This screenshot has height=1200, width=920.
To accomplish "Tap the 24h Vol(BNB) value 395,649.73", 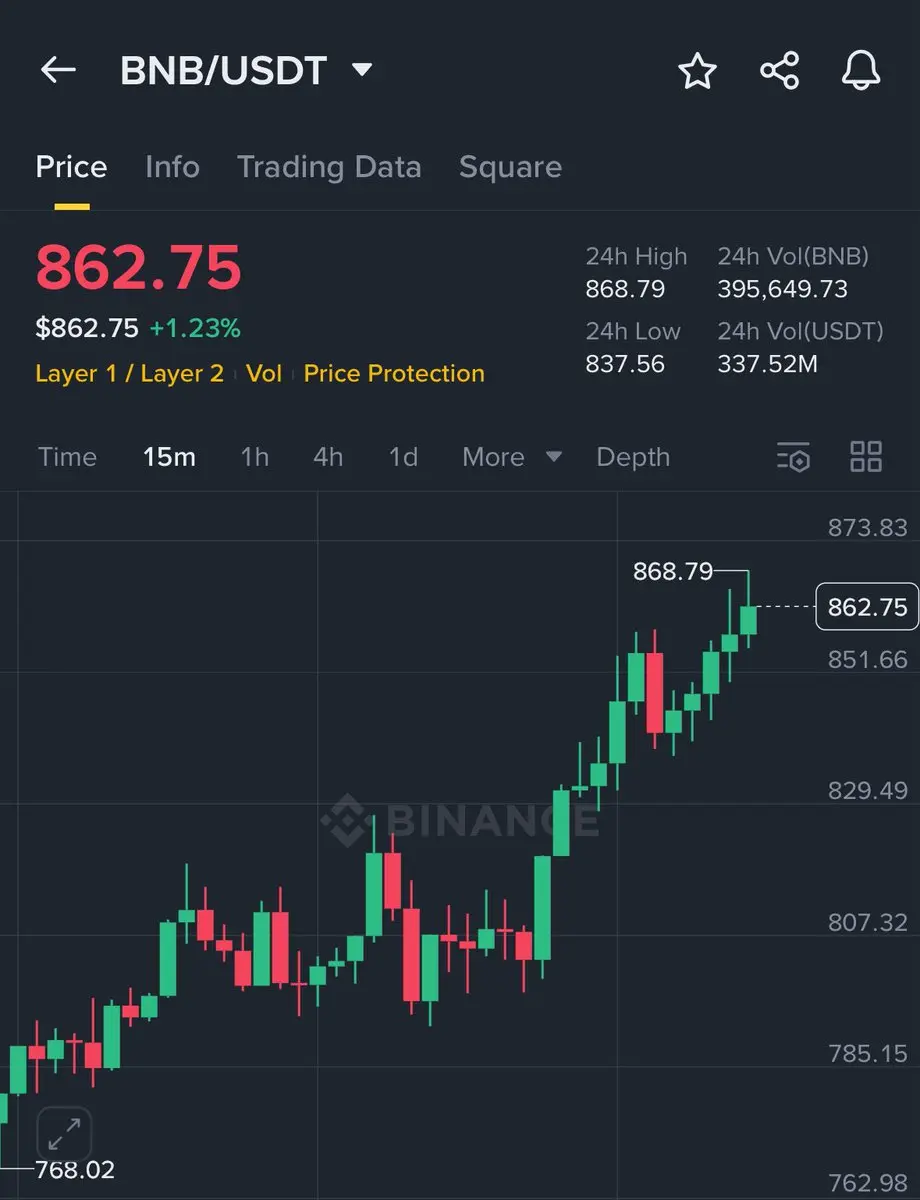I will (x=782, y=290).
